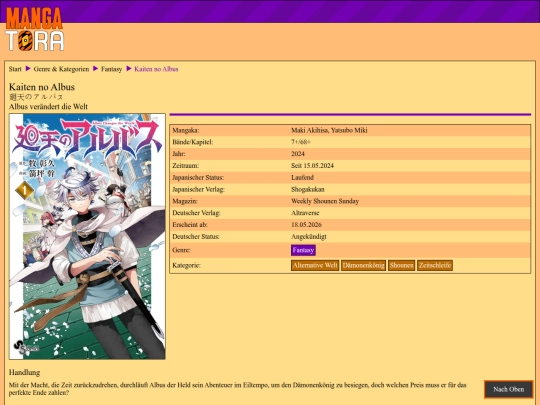Select the Fantasy genre tag
This screenshot has height=405, width=540.
coord(303,250)
